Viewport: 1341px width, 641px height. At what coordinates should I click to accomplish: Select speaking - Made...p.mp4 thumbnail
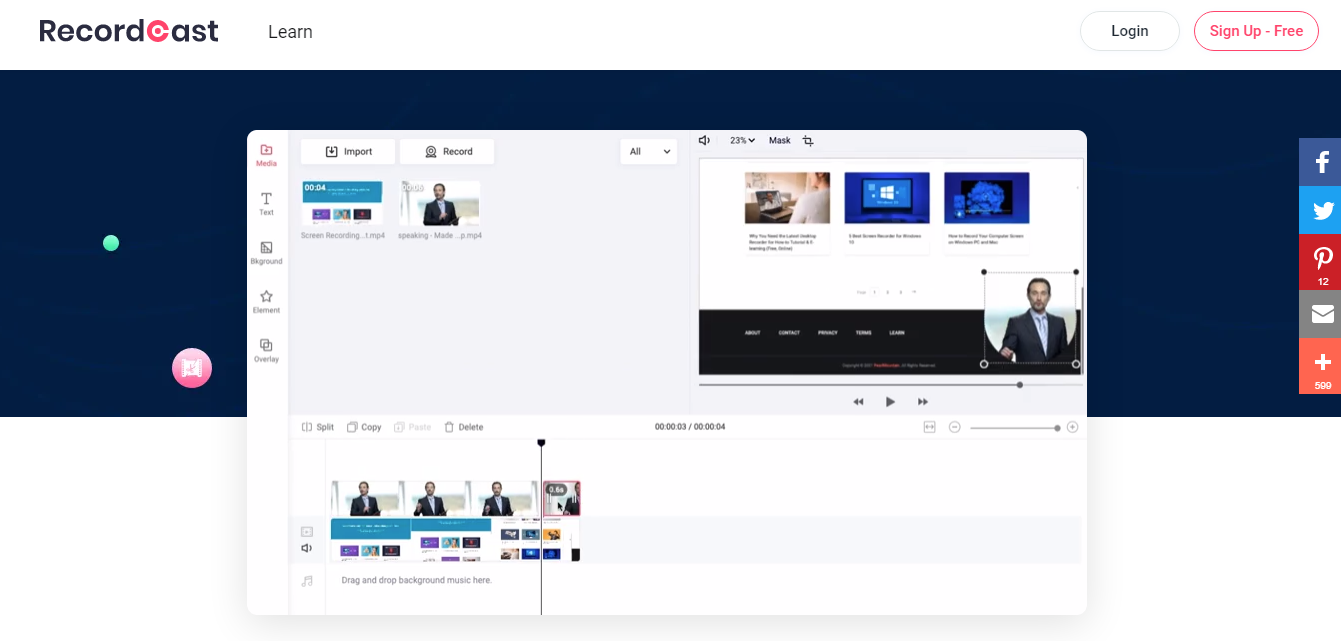440,203
